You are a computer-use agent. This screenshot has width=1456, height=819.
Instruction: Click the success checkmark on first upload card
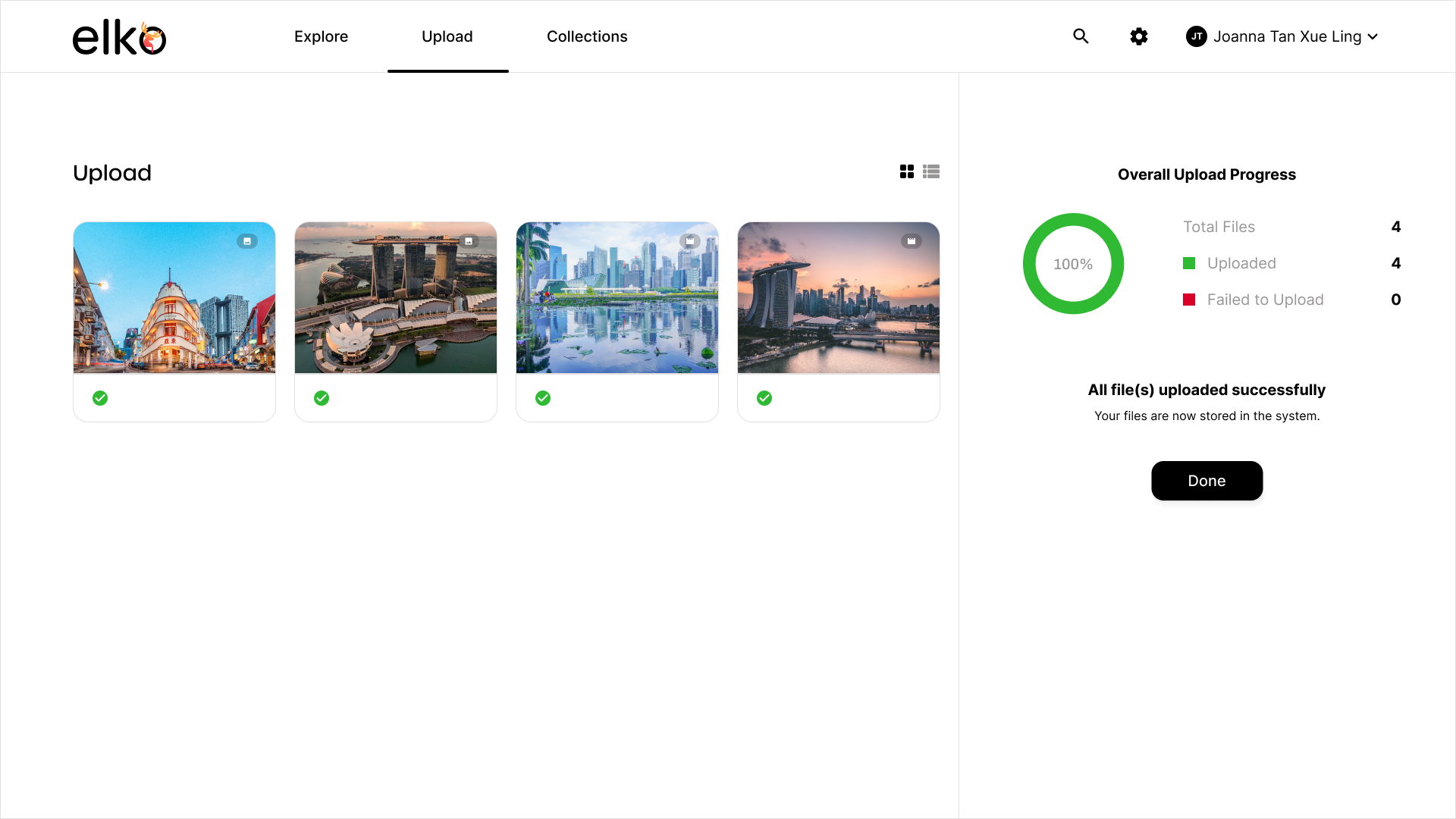click(x=99, y=397)
